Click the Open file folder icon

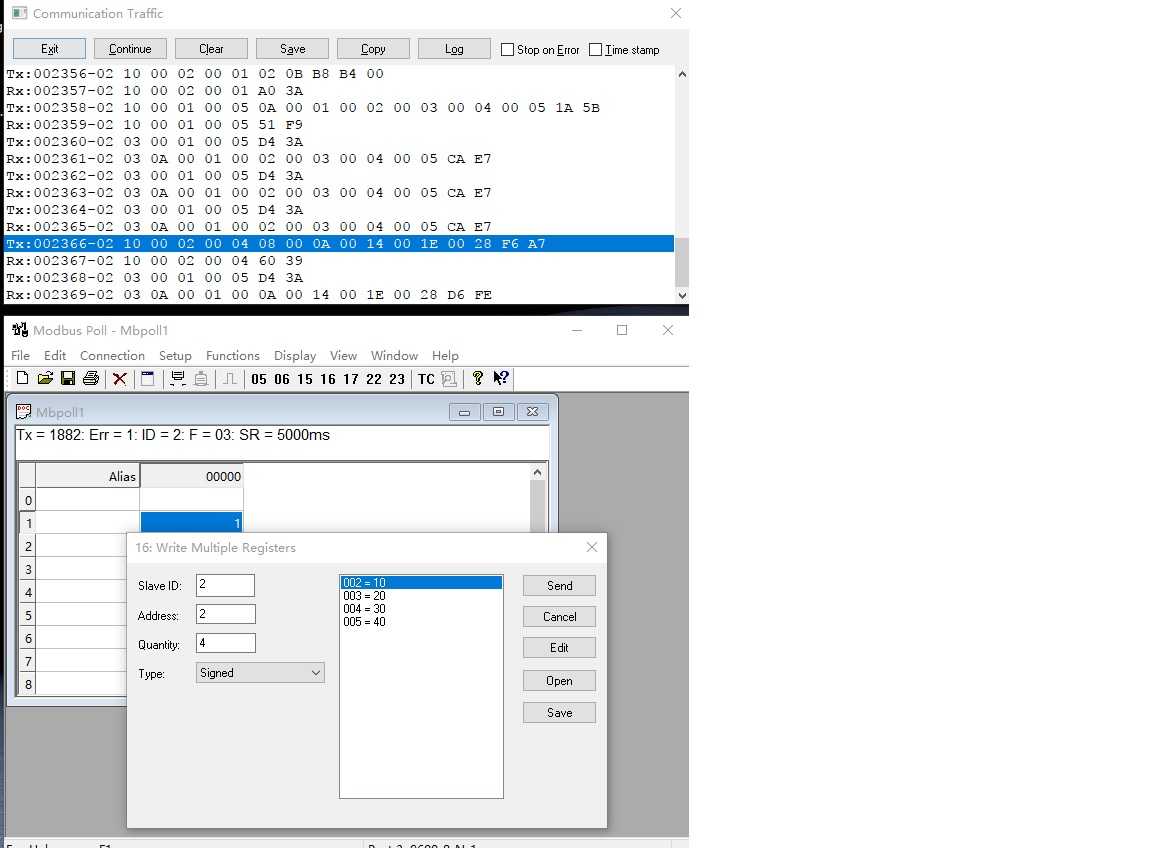coord(45,378)
